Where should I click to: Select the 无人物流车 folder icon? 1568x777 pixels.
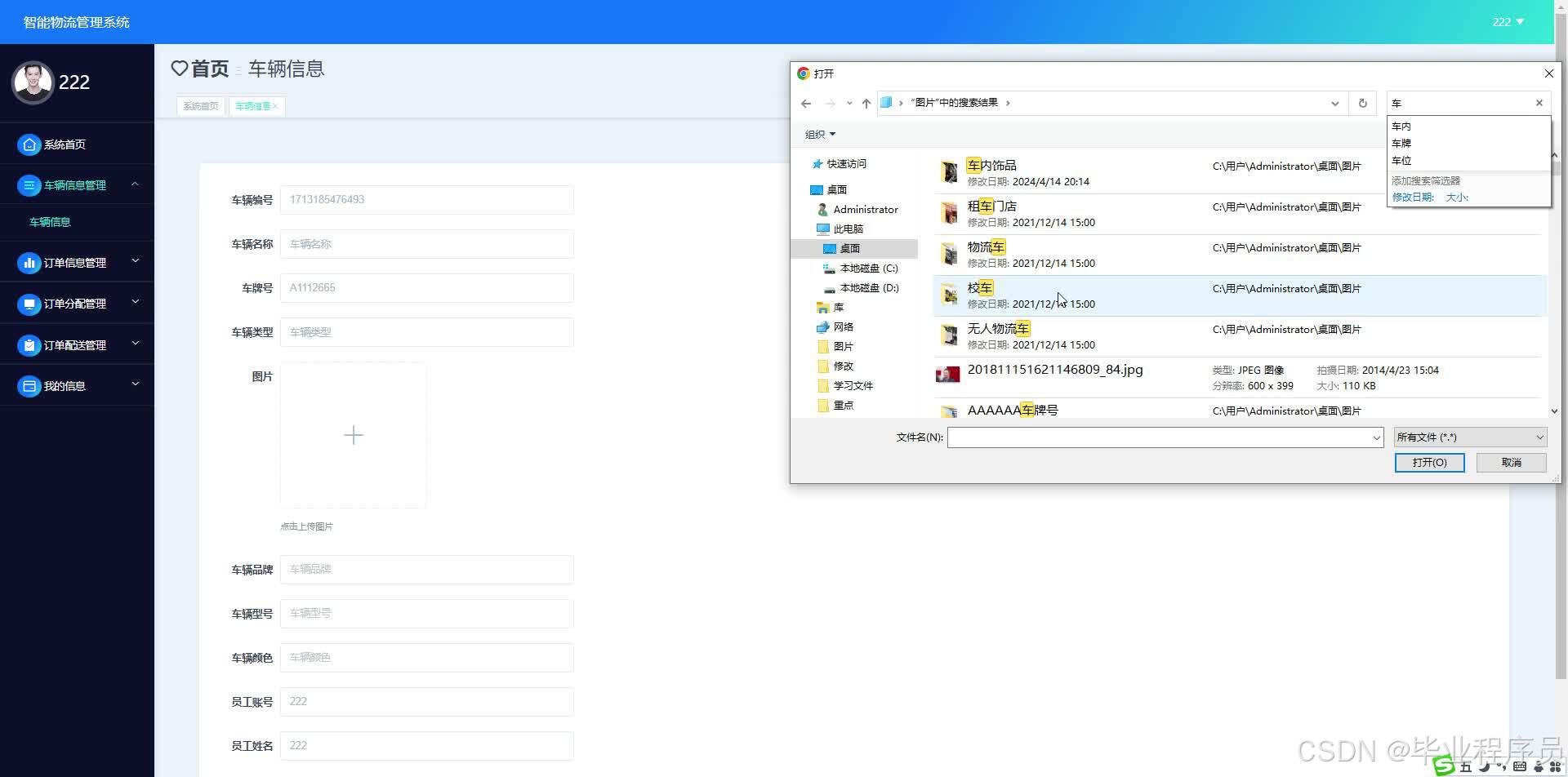pyautogui.click(x=949, y=335)
